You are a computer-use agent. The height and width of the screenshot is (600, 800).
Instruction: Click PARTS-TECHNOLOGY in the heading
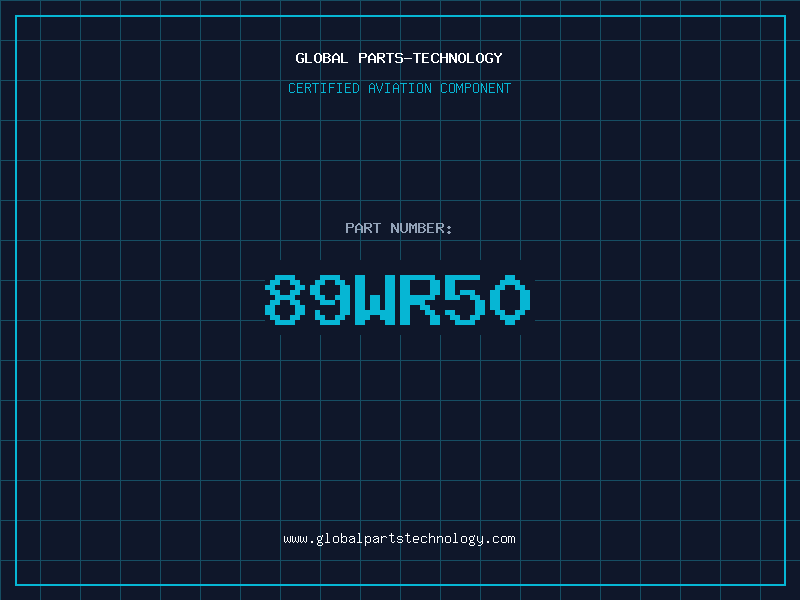point(431,58)
